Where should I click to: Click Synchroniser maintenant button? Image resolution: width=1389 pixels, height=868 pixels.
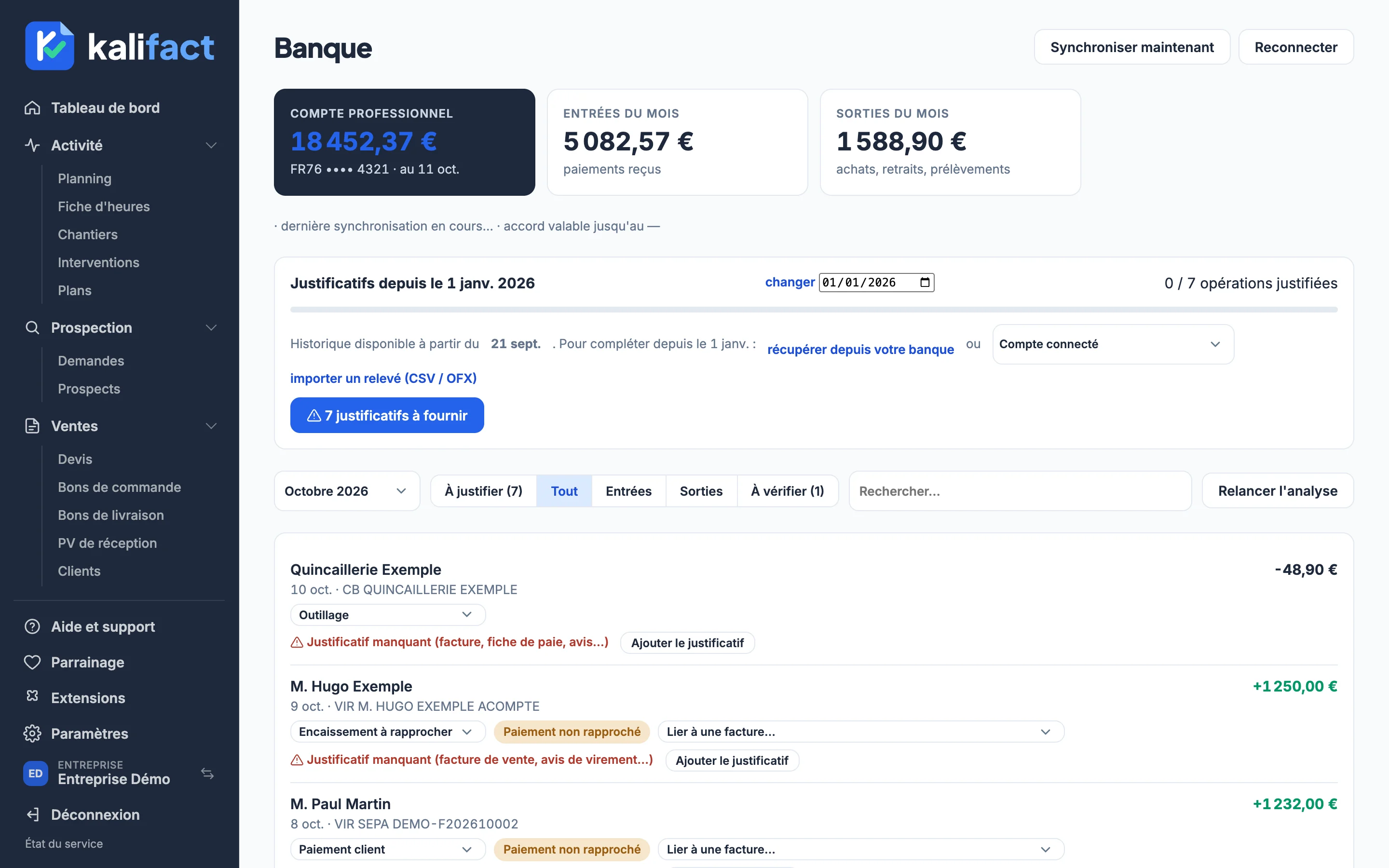(1132, 47)
